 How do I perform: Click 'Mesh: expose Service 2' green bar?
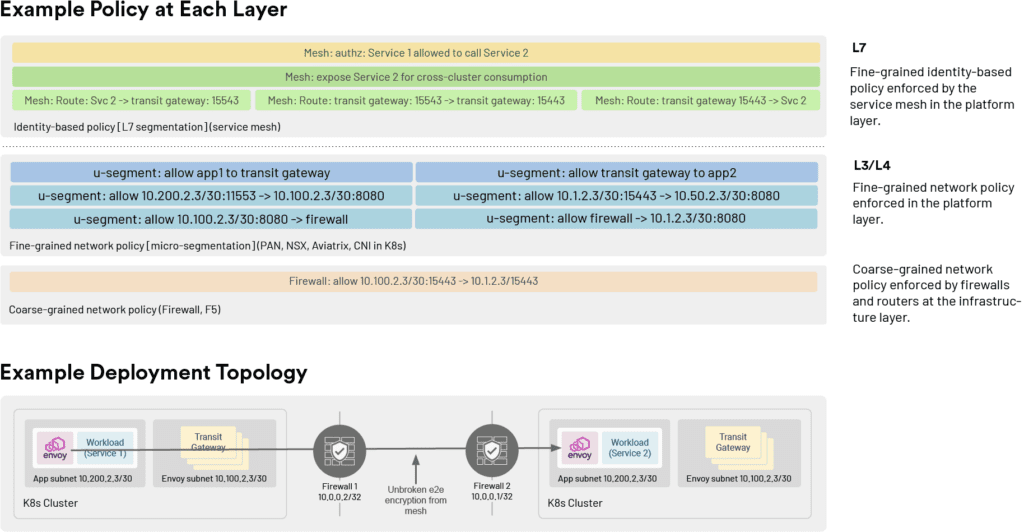[415, 77]
